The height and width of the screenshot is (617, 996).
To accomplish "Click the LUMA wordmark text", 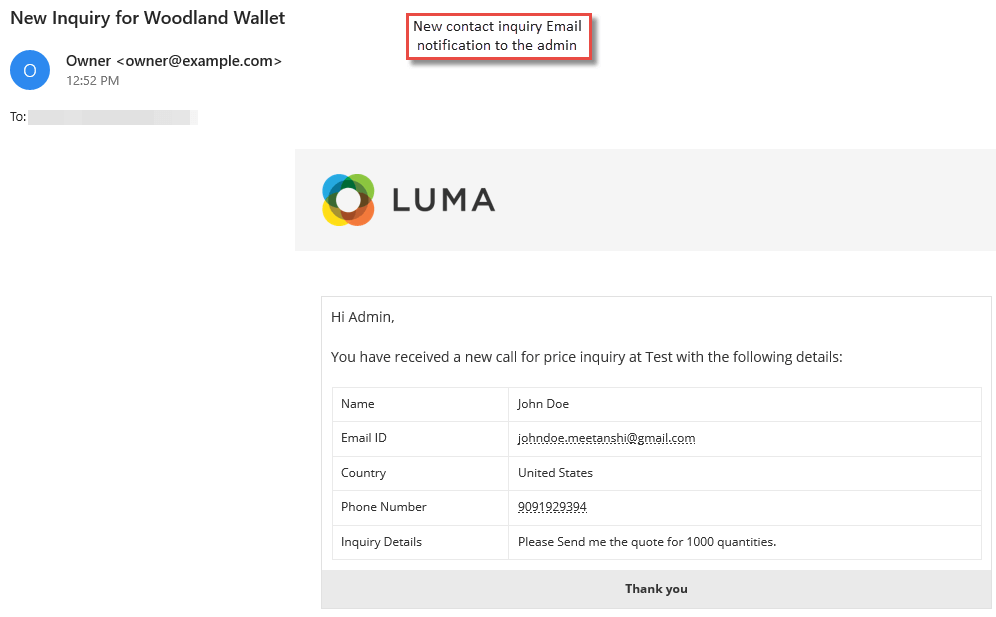I will pos(443,200).
